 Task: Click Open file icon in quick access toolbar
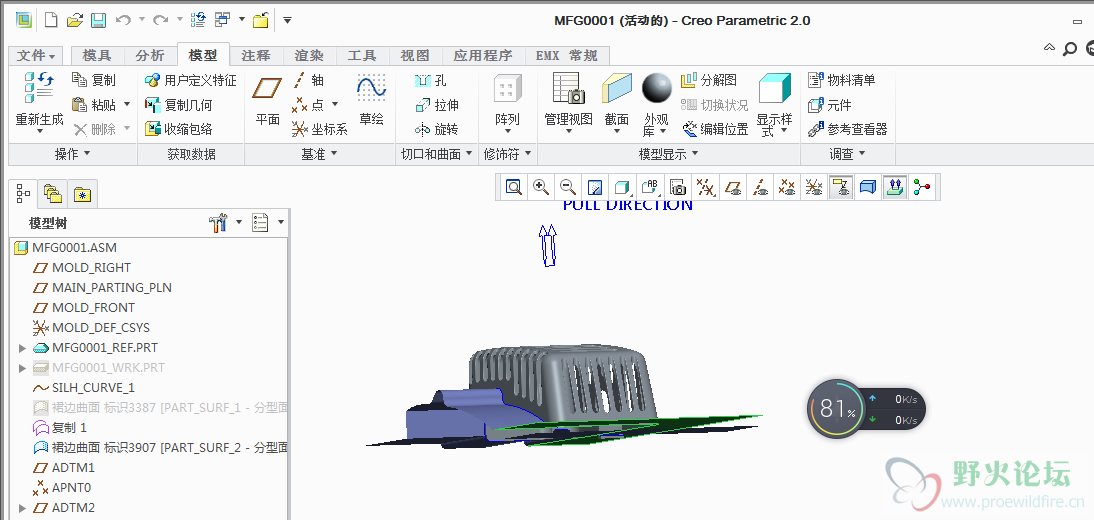tap(75, 20)
